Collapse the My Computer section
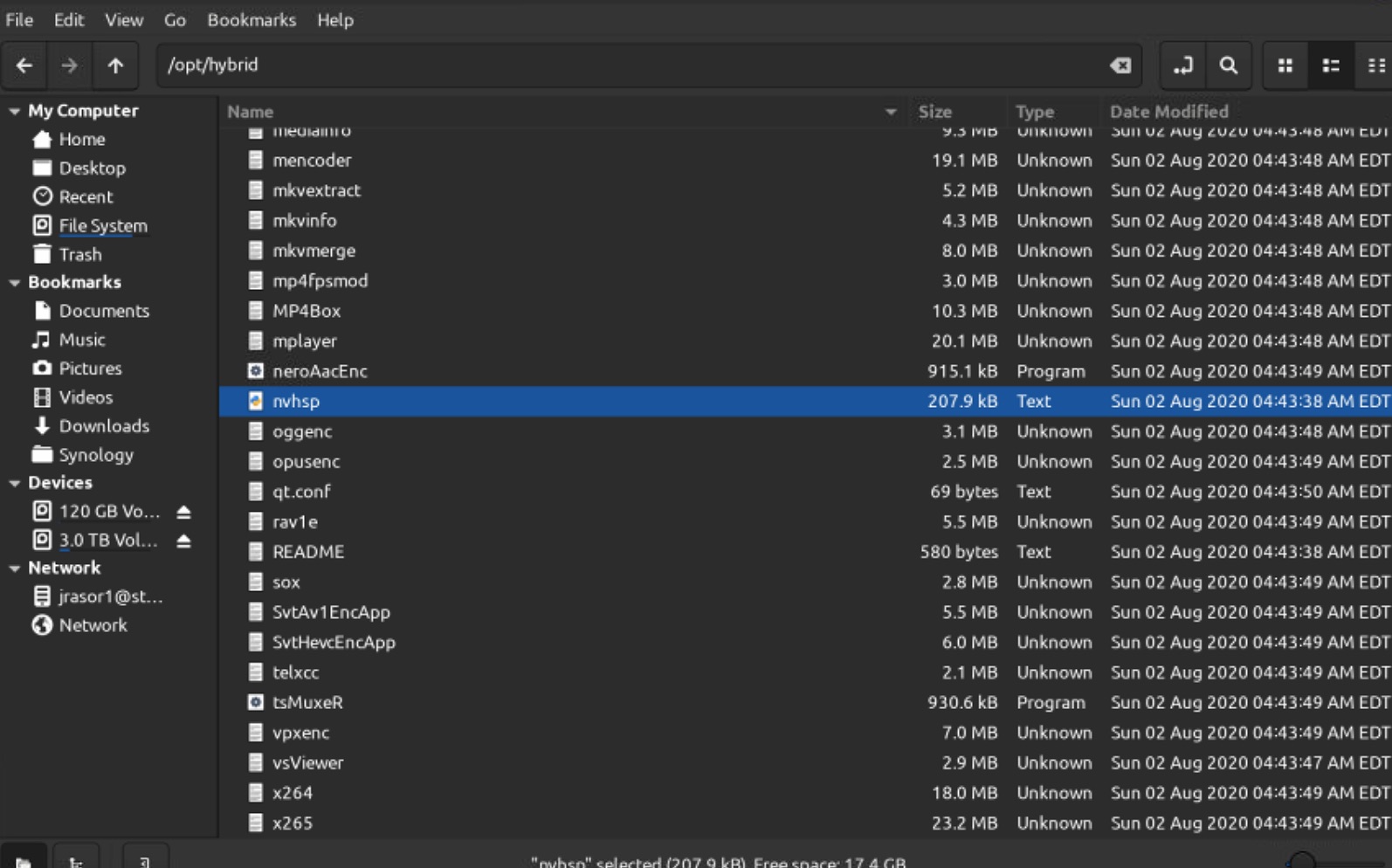Screen dimensions: 1392x868 click(15, 111)
